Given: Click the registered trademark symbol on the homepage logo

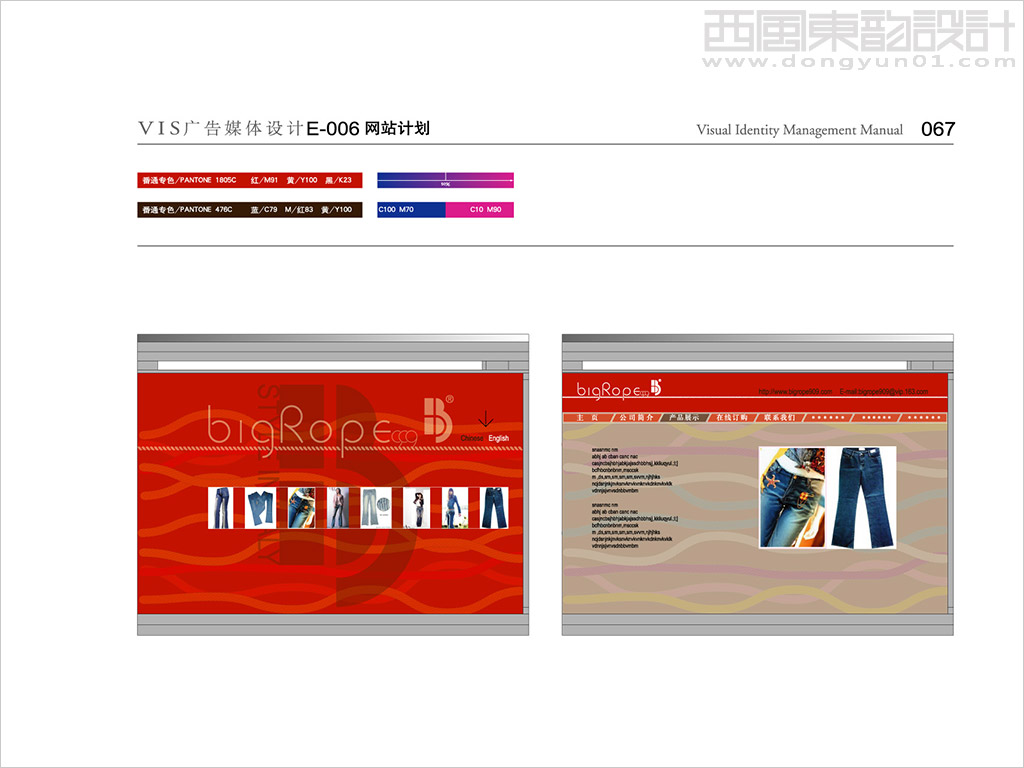Looking at the screenshot, I should pos(450,398).
